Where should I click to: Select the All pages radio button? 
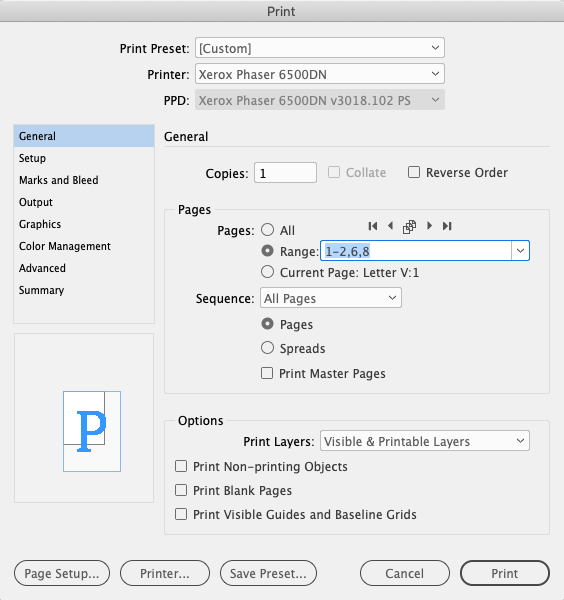click(x=267, y=230)
